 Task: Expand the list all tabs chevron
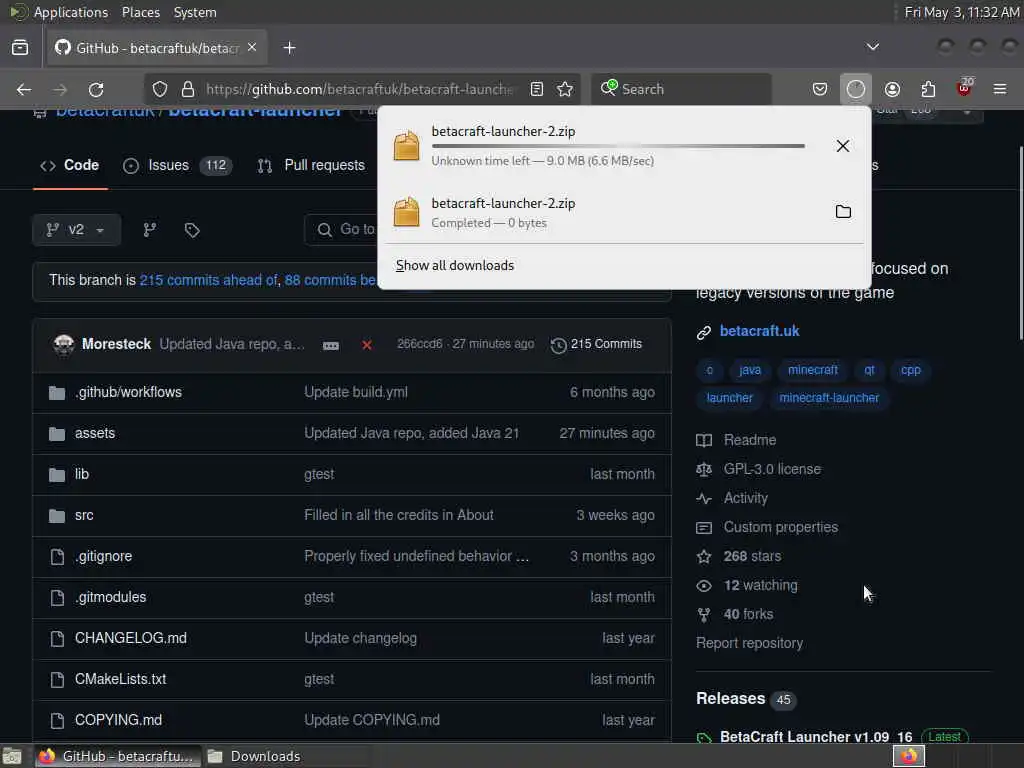(872, 47)
